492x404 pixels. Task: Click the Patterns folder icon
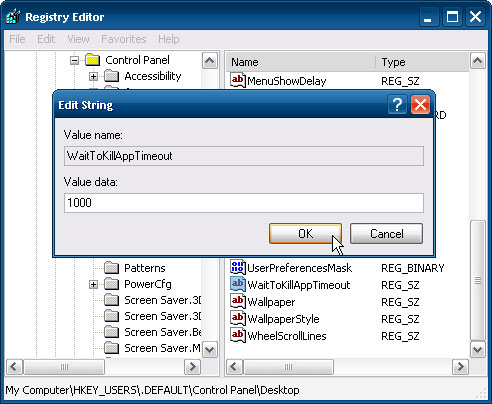click(x=111, y=268)
